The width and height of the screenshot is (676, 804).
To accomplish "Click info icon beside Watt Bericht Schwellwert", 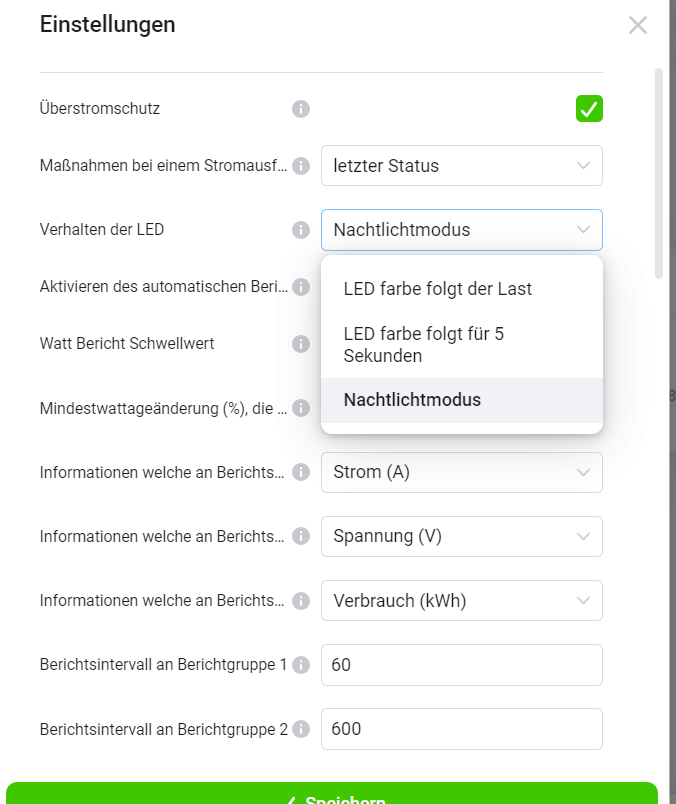I will coord(301,344).
